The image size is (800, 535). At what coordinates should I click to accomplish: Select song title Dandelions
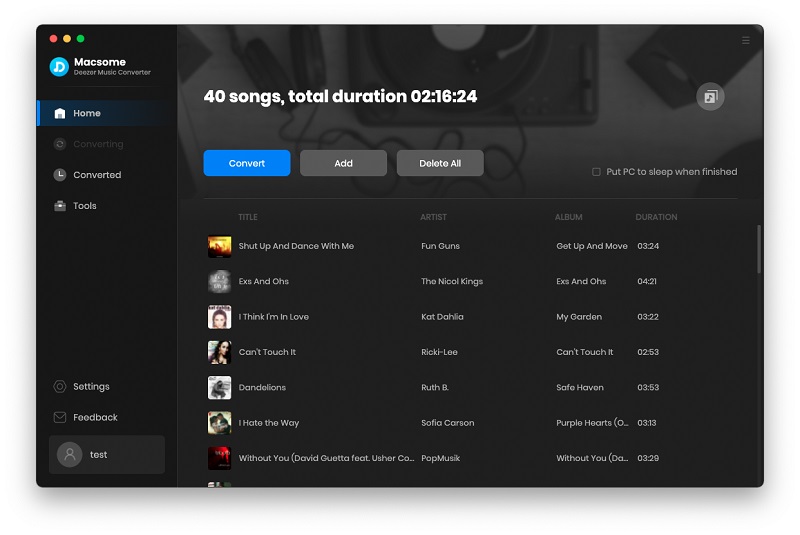click(262, 388)
